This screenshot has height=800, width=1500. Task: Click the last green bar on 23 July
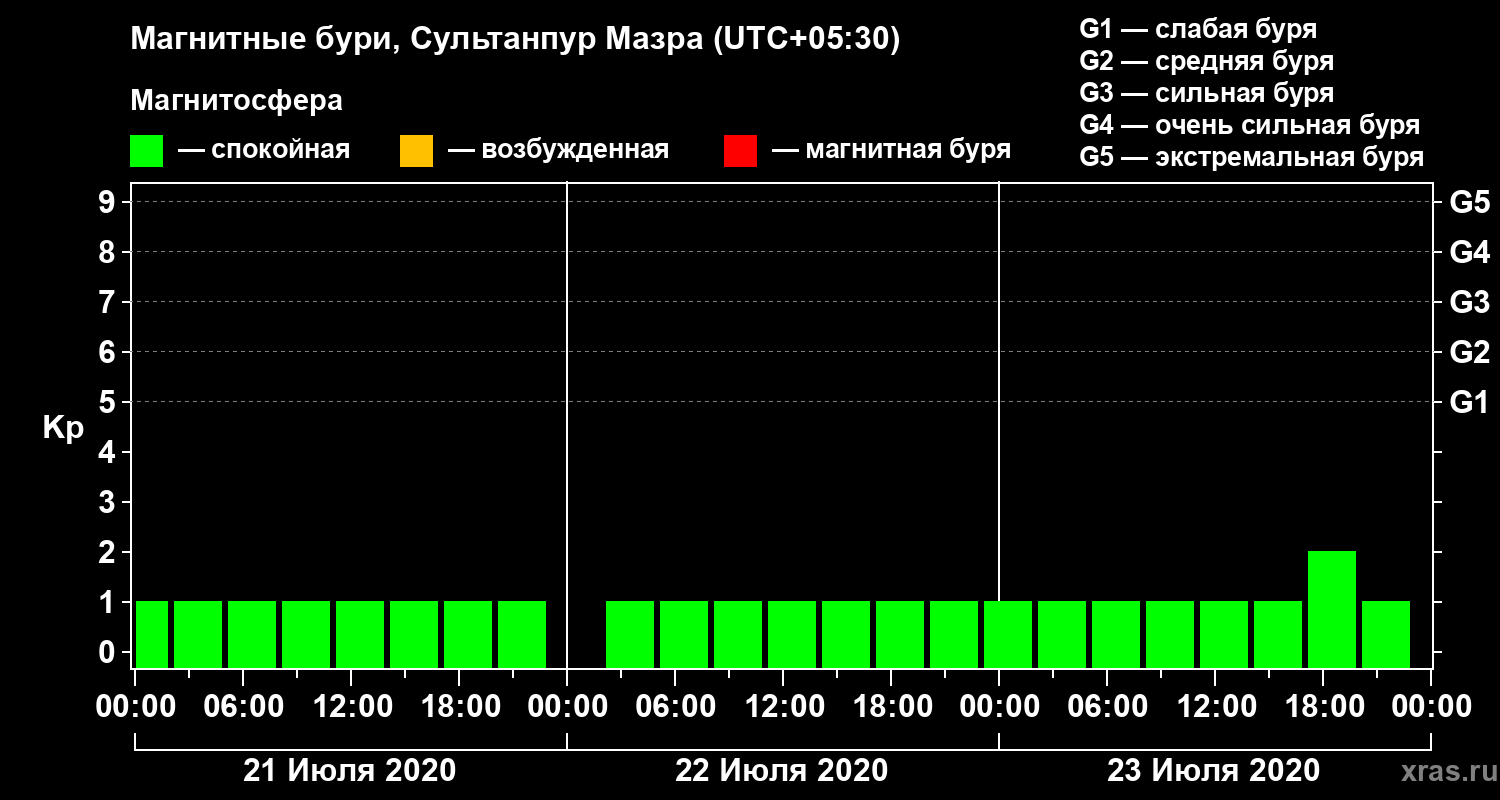[x=1386, y=634]
